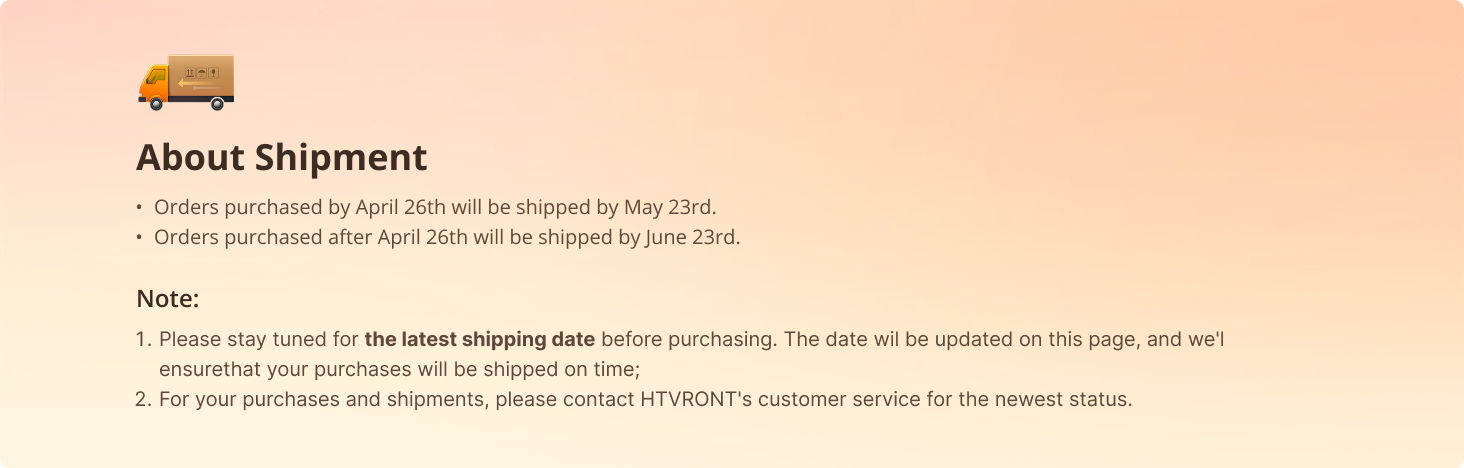Click the "About Shipment" heading
The image size is (1464, 468).
(x=281, y=158)
